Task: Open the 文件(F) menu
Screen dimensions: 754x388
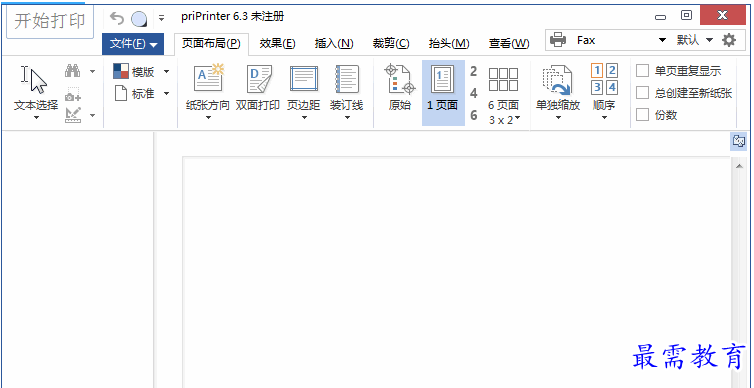Action: pos(133,44)
